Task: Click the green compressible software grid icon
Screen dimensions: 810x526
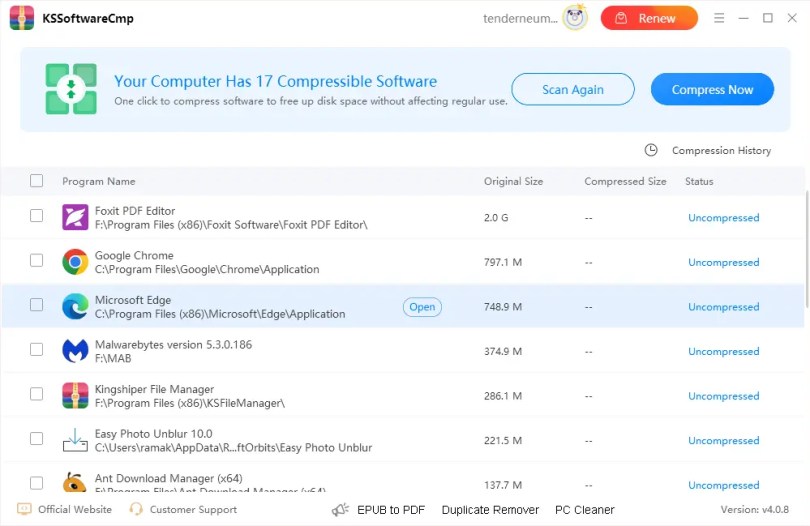Action: coord(71,89)
